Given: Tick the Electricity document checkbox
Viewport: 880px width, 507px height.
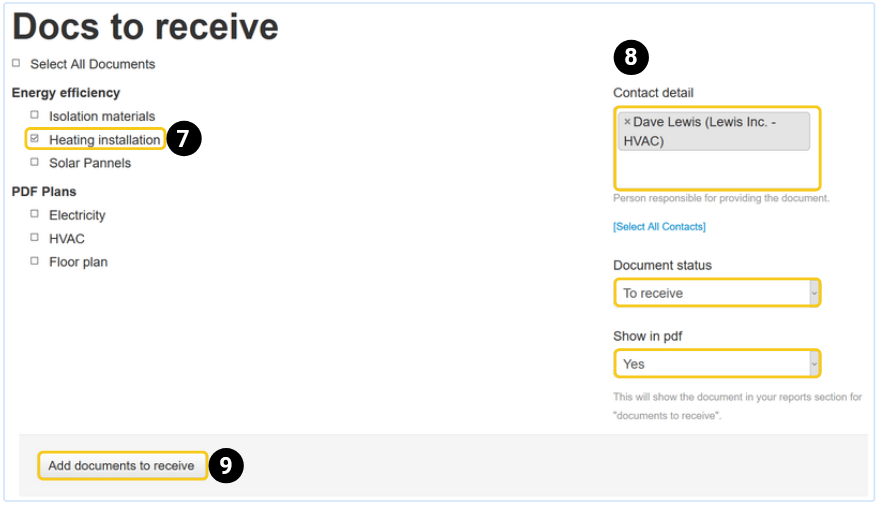Looking at the screenshot, I should click(35, 214).
